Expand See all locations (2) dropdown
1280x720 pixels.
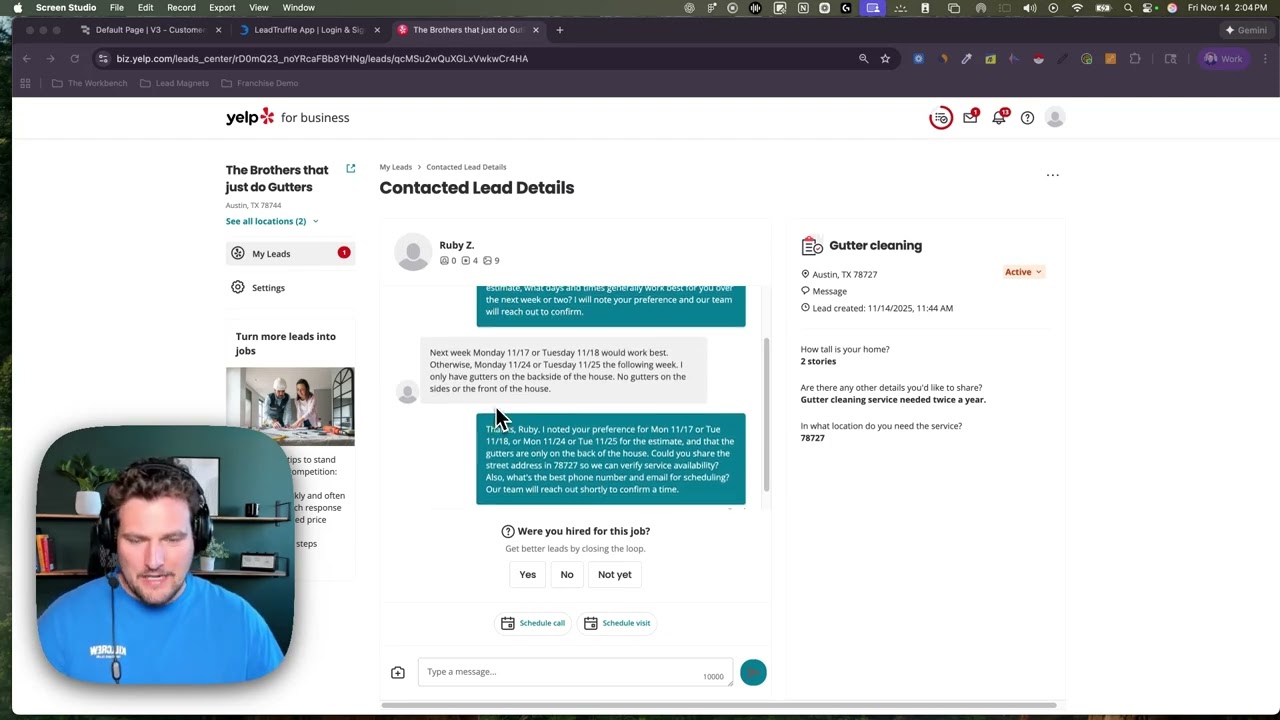(x=272, y=221)
